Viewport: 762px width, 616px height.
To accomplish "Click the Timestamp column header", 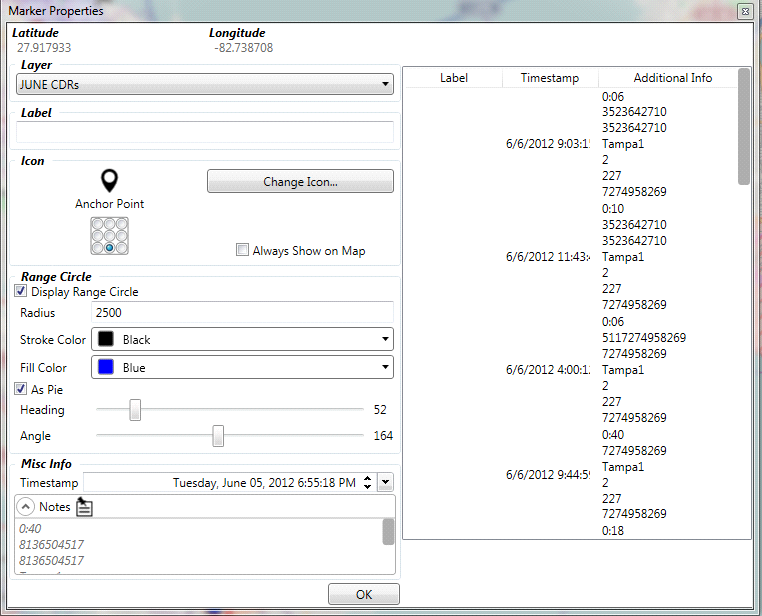I will (x=549, y=78).
